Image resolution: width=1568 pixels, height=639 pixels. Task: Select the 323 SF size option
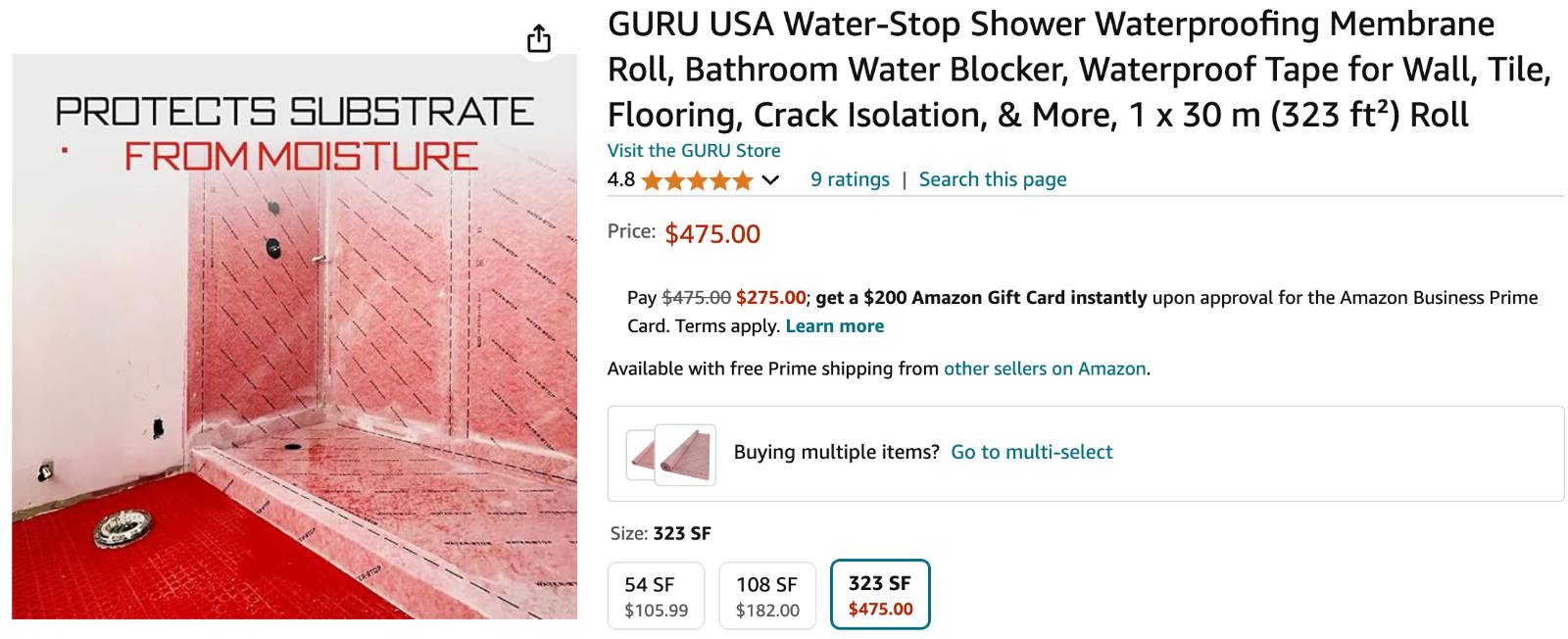click(880, 595)
